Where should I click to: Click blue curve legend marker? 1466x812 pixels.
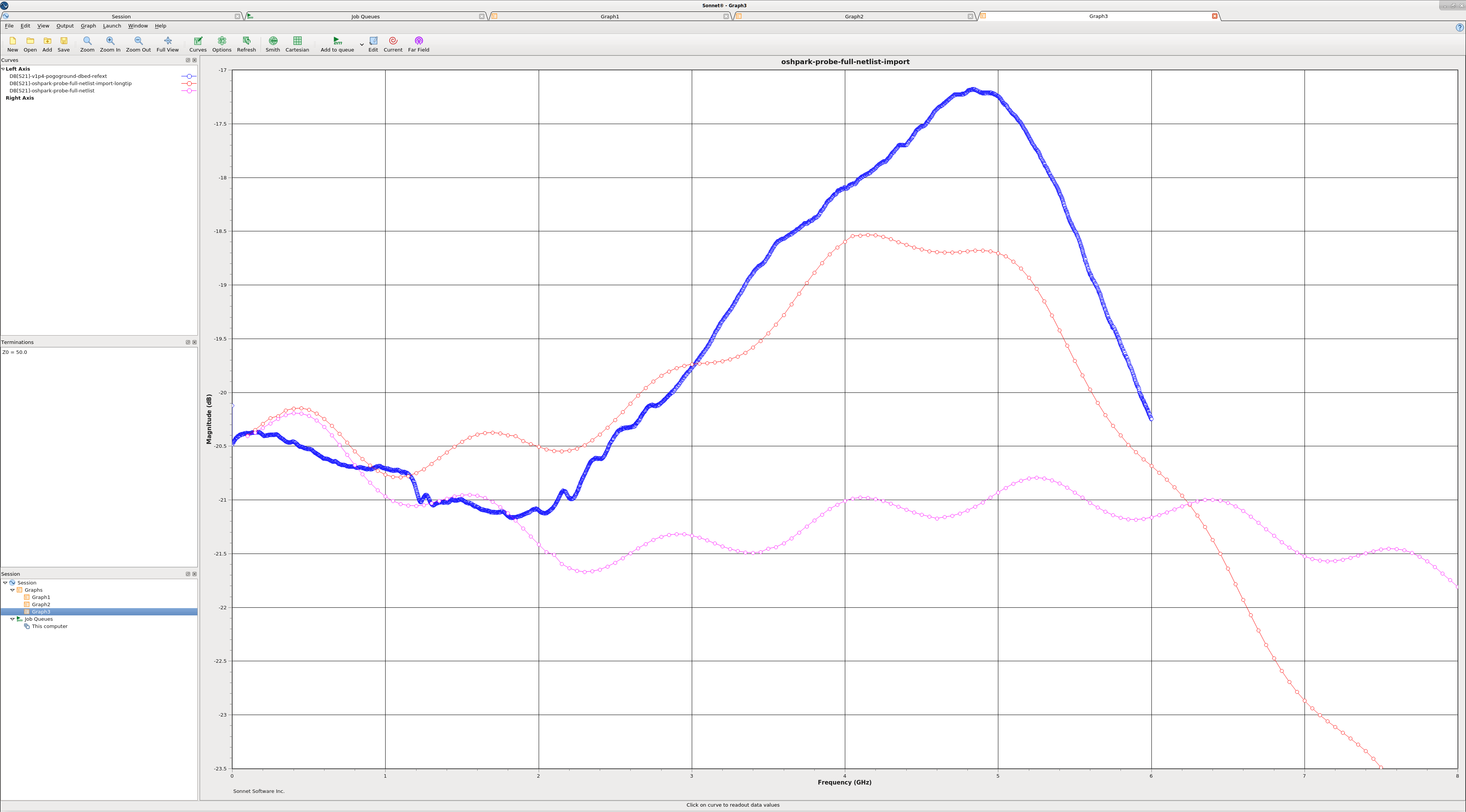click(189, 76)
